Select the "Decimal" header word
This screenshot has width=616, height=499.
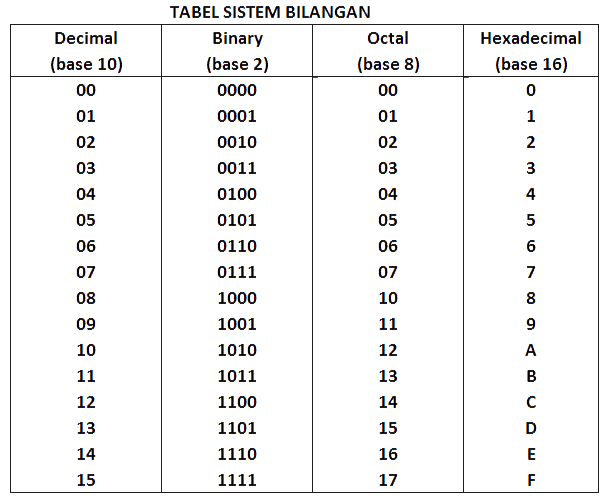coord(86,38)
